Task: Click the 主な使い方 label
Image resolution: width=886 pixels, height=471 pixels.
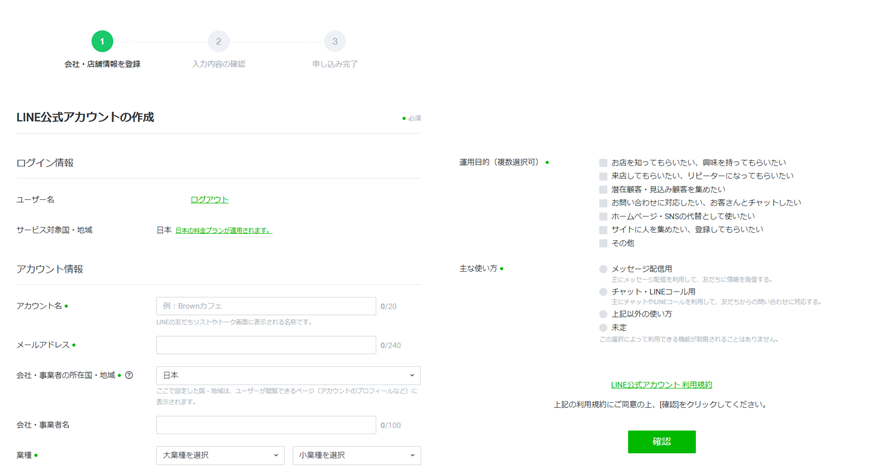Action: tap(478, 268)
